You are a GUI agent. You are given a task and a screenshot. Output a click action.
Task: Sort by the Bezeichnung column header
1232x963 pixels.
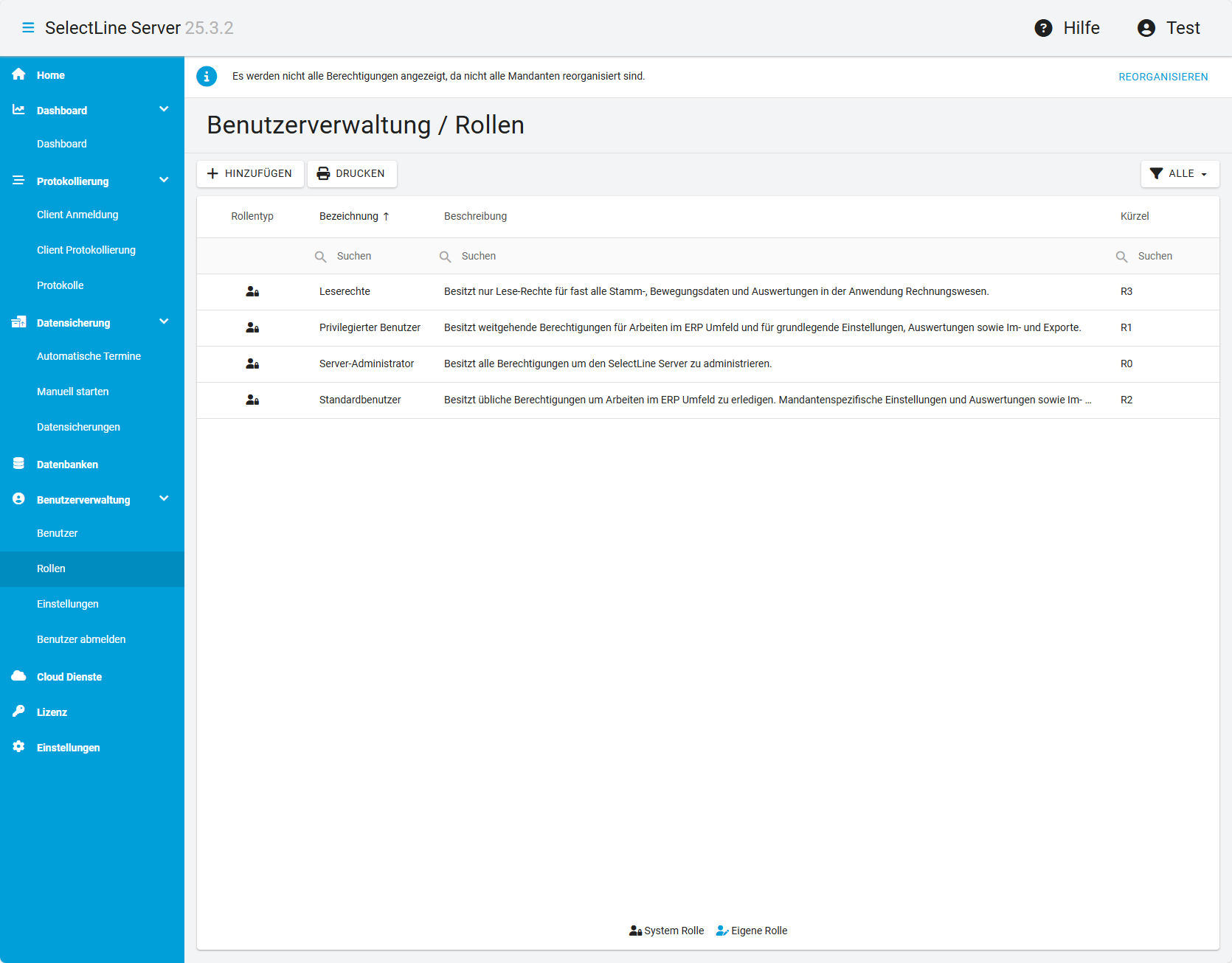click(x=349, y=216)
